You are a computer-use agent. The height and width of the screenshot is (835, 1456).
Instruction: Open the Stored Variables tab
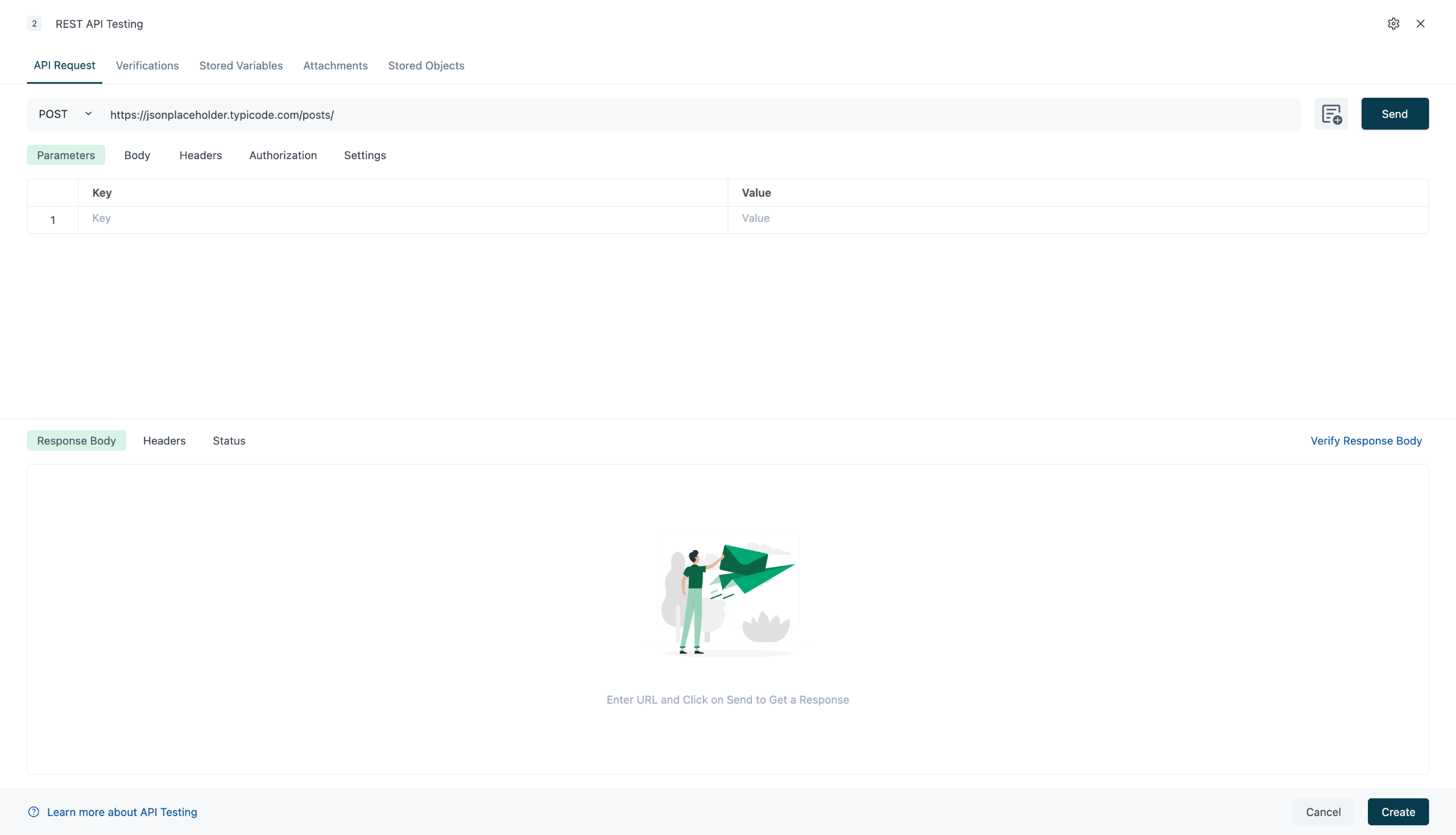pyautogui.click(x=241, y=65)
